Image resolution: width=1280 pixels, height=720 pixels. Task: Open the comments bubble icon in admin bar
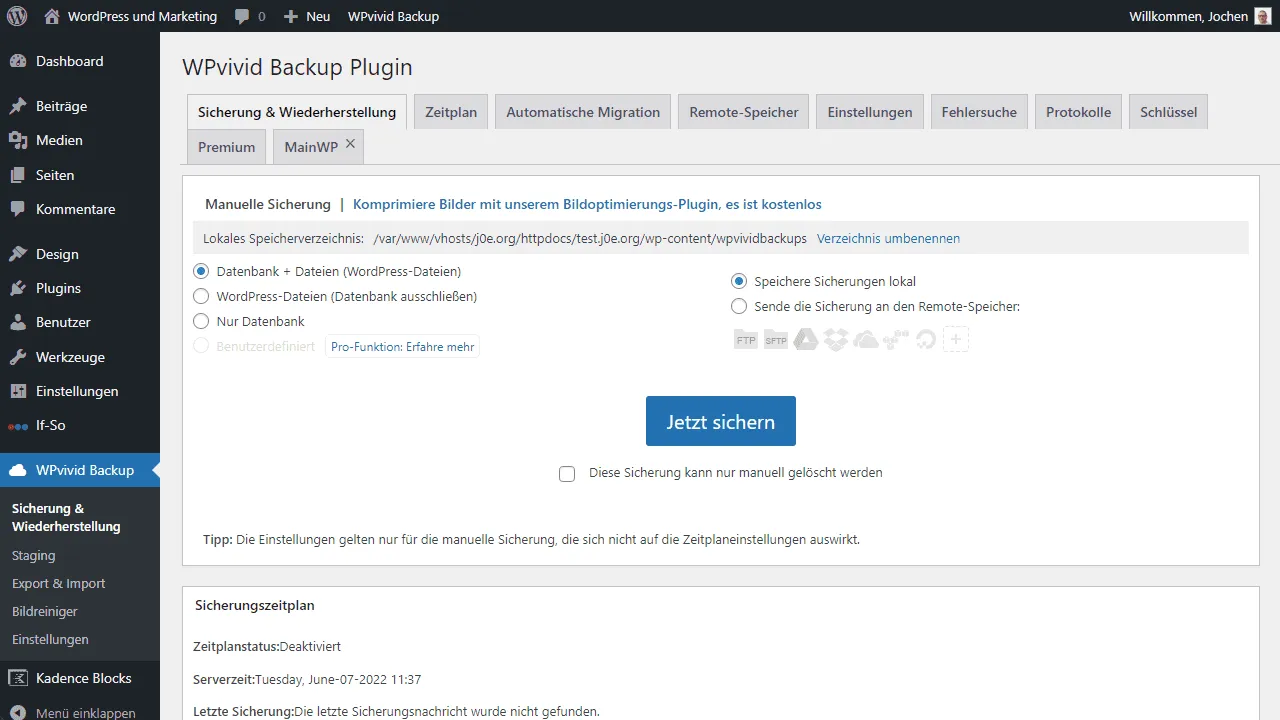(x=242, y=17)
